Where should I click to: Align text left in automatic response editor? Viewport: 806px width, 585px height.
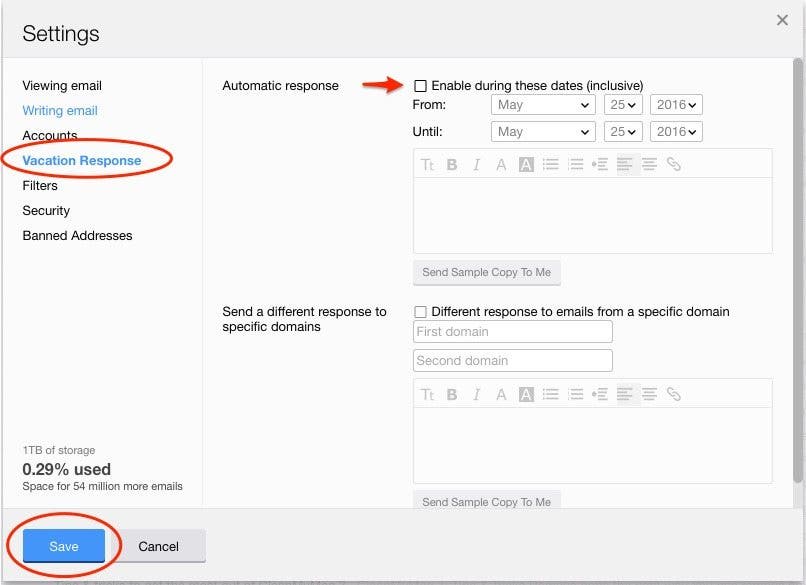[x=625, y=164]
